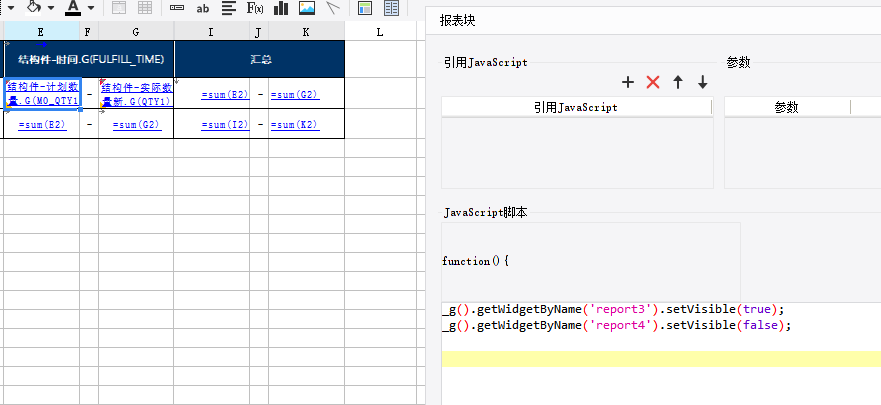Click the '报表块' dialog title
The height and width of the screenshot is (405, 881).
(x=458, y=21)
